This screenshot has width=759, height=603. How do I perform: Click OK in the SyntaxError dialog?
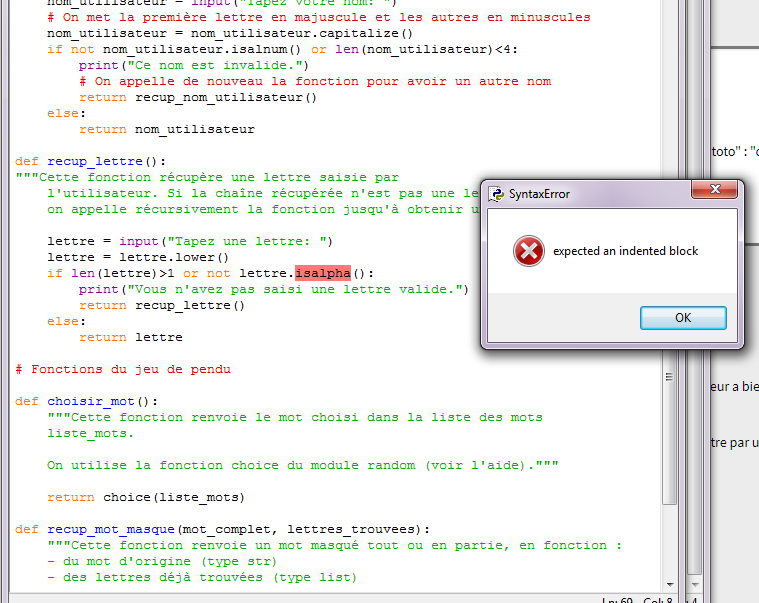coord(683,317)
